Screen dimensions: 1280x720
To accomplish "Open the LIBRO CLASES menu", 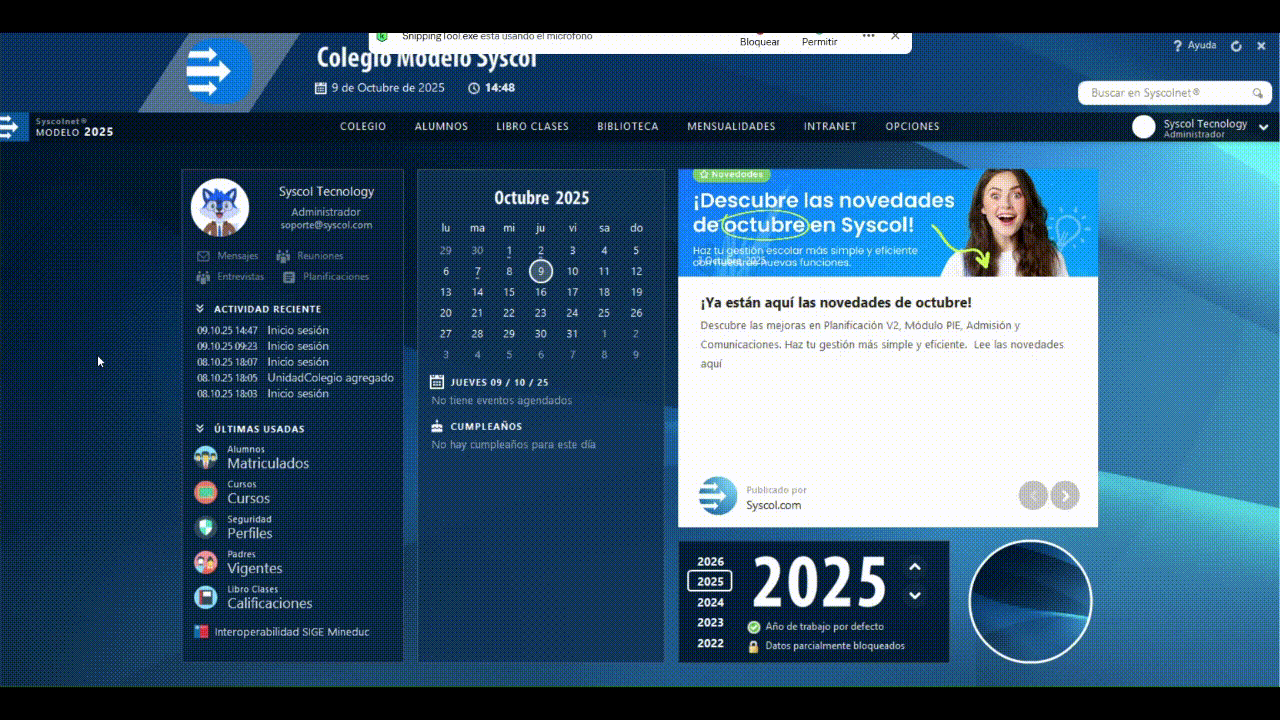I will tap(532, 127).
